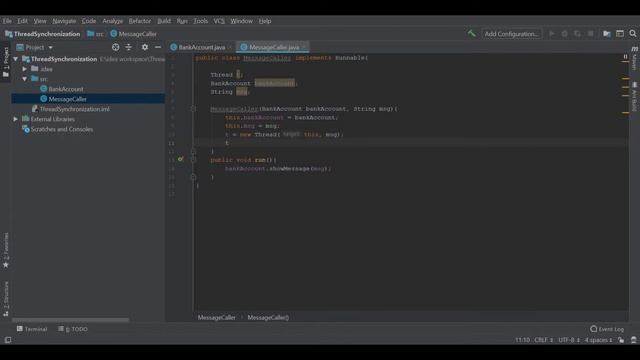Open the Terminal tool window
Viewport: 640px width, 360px height.
[32, 329]
